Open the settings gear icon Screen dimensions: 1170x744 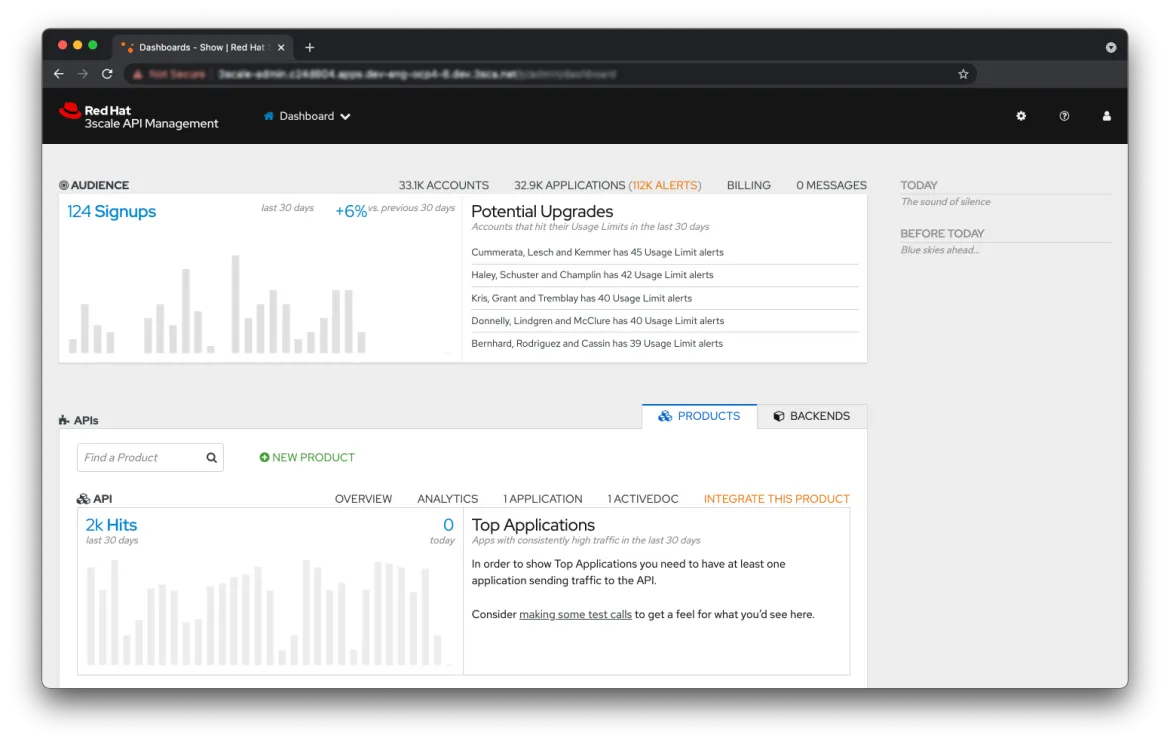click(1021, 116)
